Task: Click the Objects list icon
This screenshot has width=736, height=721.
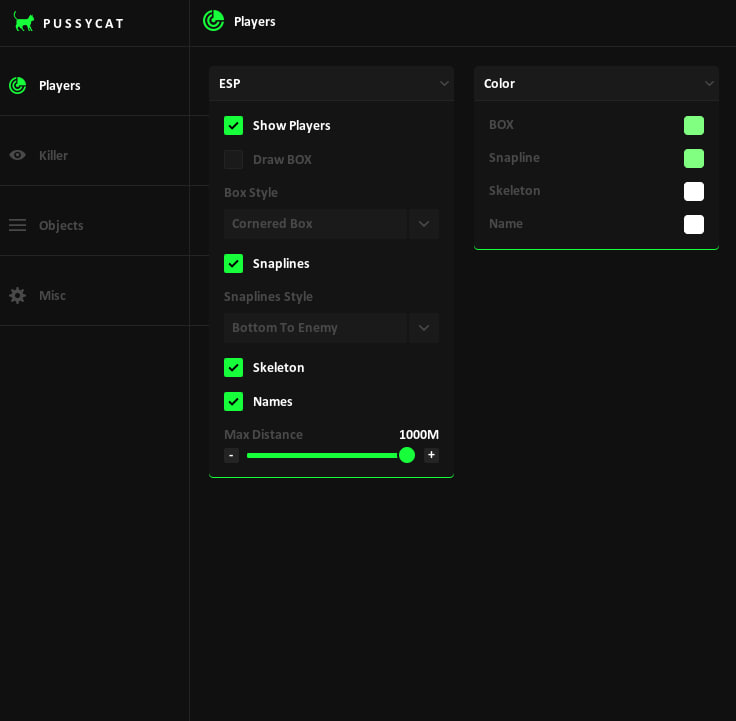Action: tap(17, 225)
